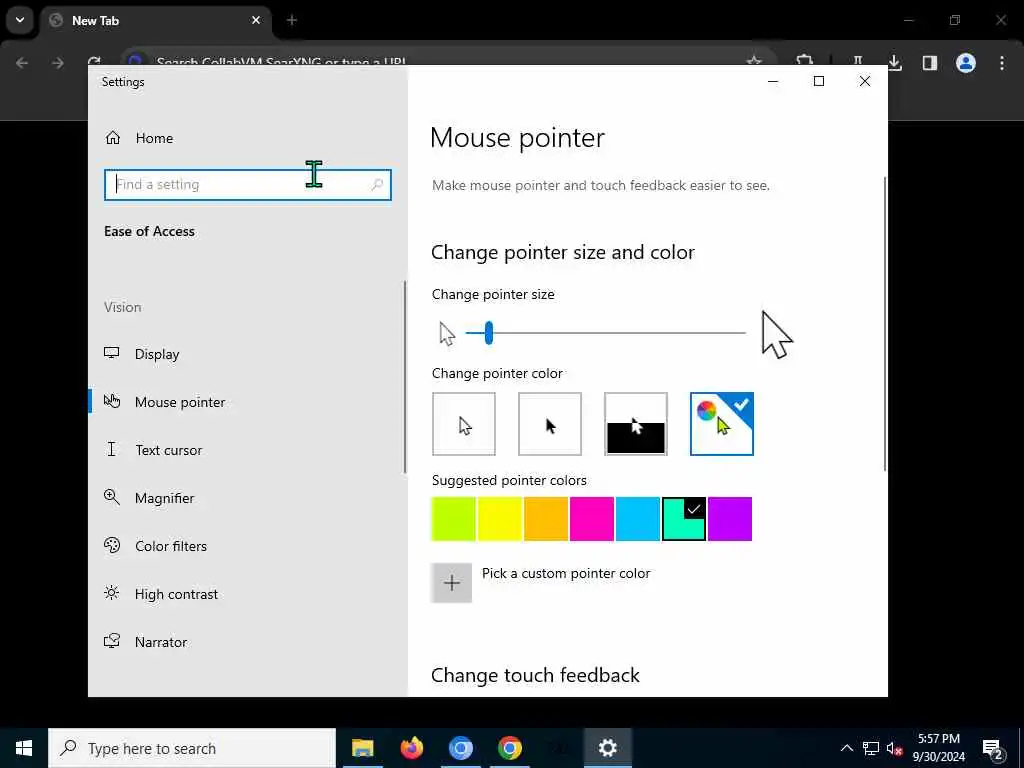Click the sidebar scrollbar in Settings
Screen dimensions: 1024x768
405,377
